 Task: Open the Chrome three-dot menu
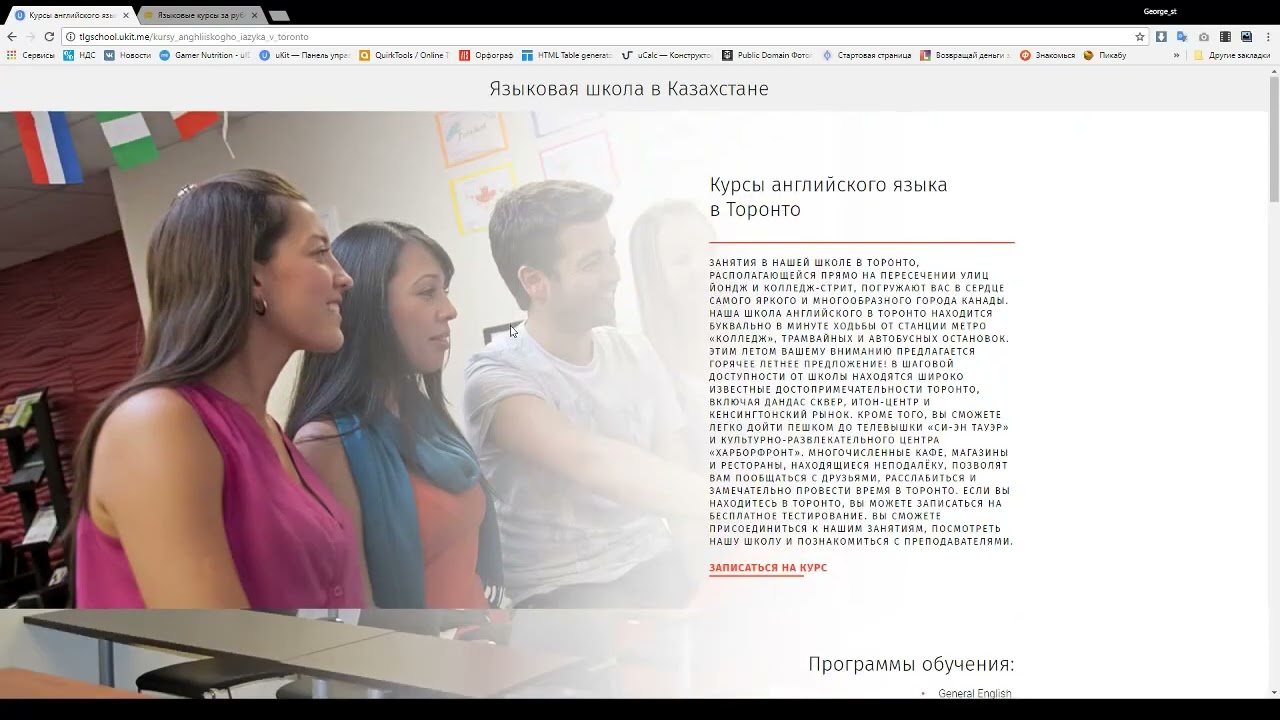tap(1267, 36)
